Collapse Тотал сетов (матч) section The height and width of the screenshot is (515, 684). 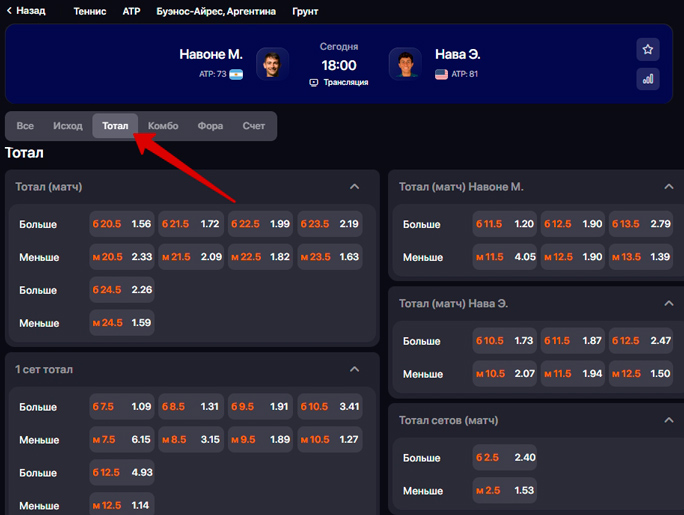click(669, 421)
